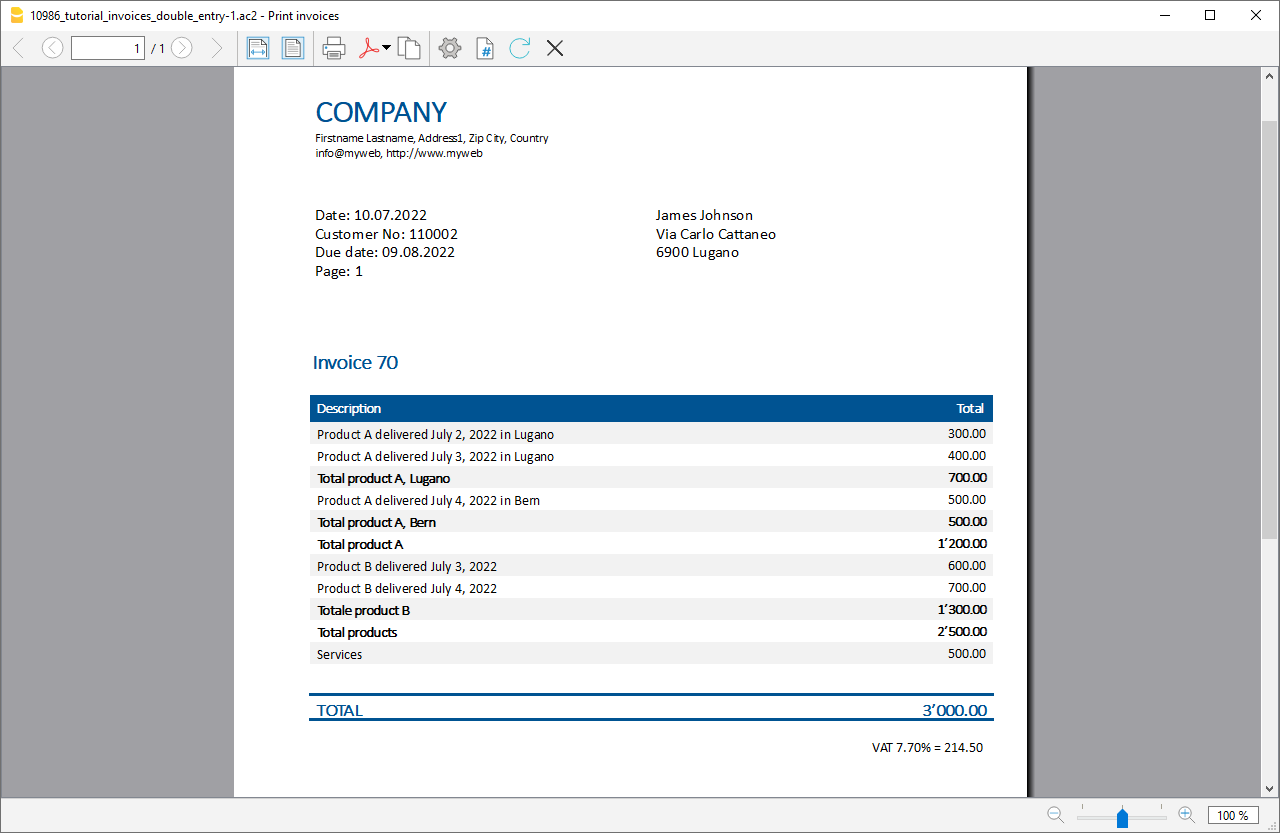Zoom out with the minus magnifier icon
Image resolution: width=1280 pixels, height=833 pixels.
(1055, 814)
